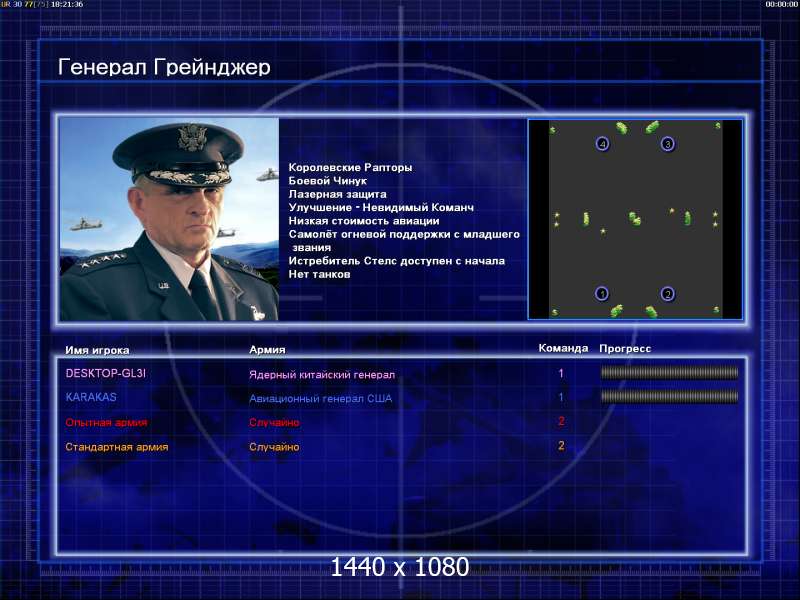
Task: Click 'Ядерный китайский генерал' army entry
Action: click(322, 374)
